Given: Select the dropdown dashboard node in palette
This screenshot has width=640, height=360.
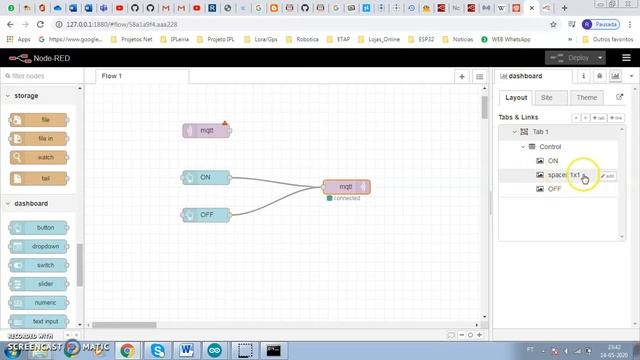Looking at the screenshot, I should tap(39, 247).
